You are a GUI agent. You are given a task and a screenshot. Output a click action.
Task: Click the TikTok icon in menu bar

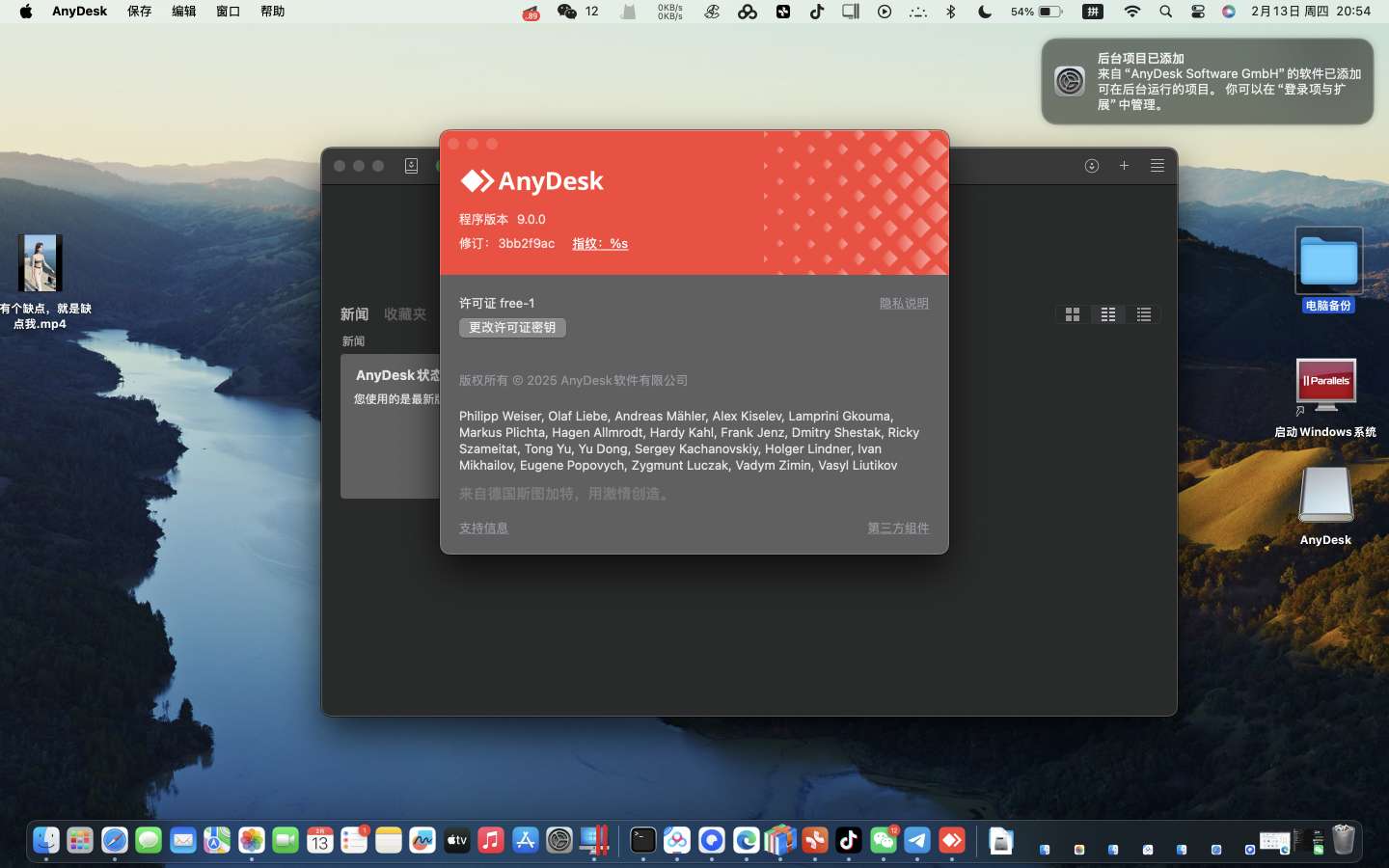coord(817,12)
